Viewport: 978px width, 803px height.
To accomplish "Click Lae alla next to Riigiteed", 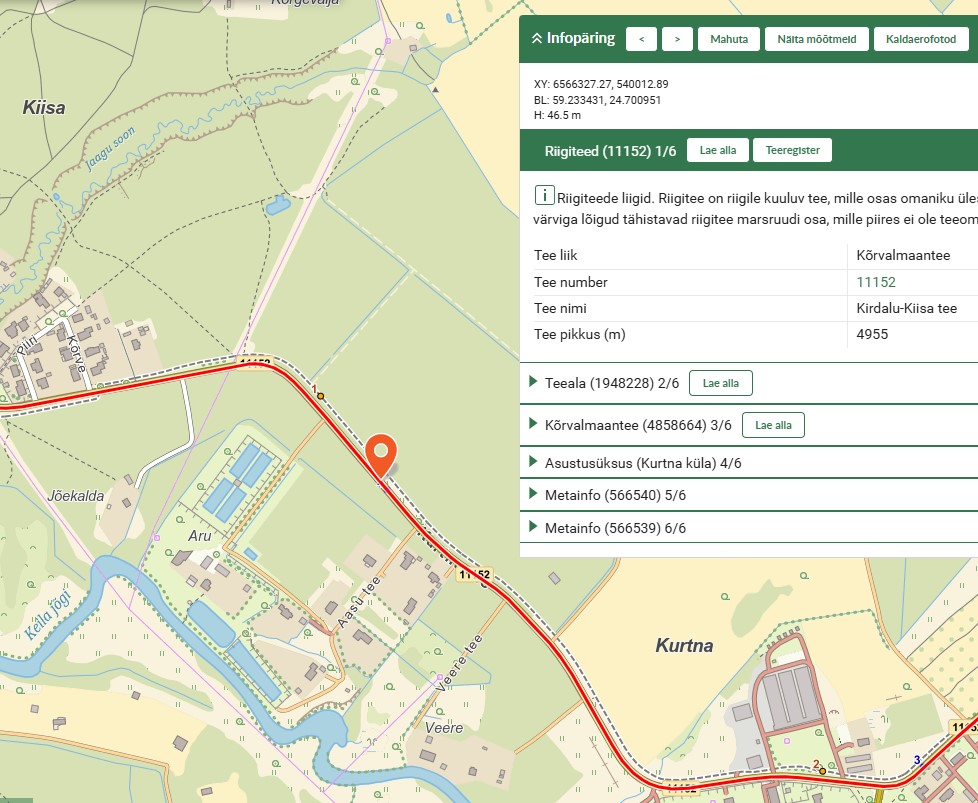I will 717,151.
